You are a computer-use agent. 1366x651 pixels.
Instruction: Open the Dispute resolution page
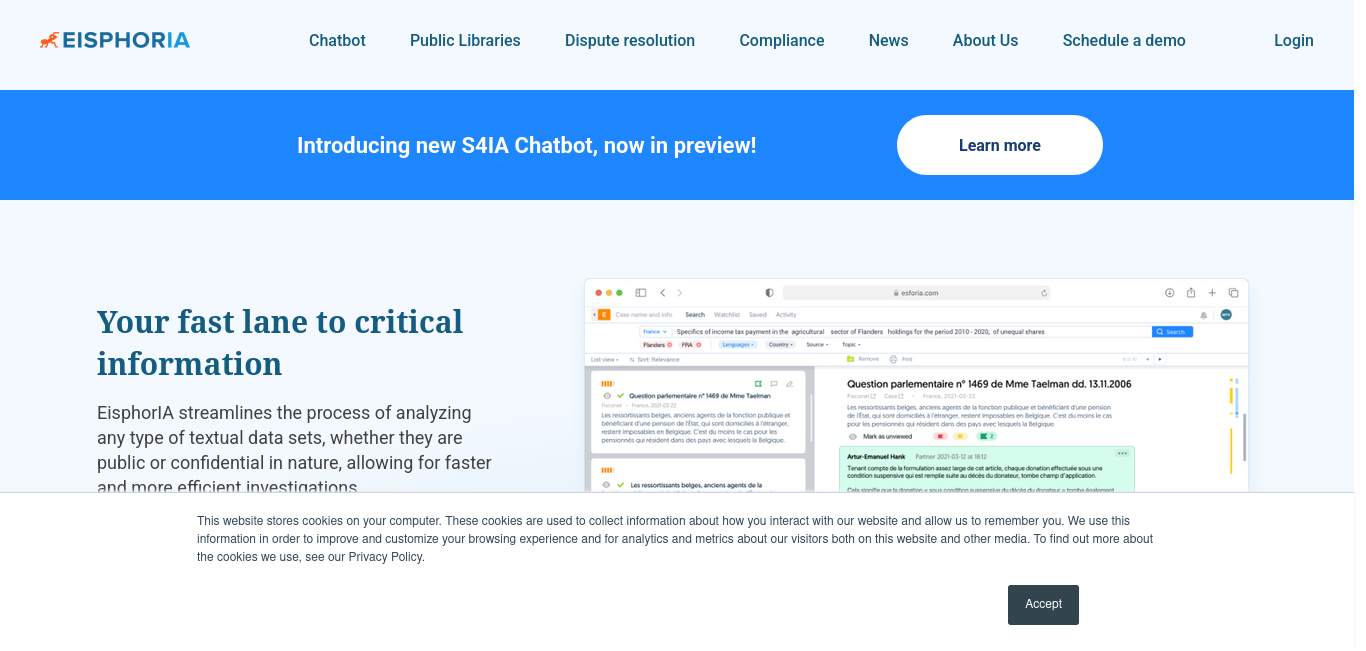click(x=630, y=41)
